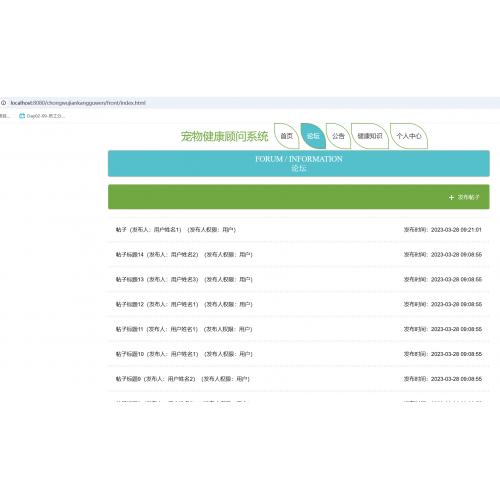This screenshot has height=500, width=500.
Task: Click the 09:21:01 publish time of first post
Action: (471, 230)
